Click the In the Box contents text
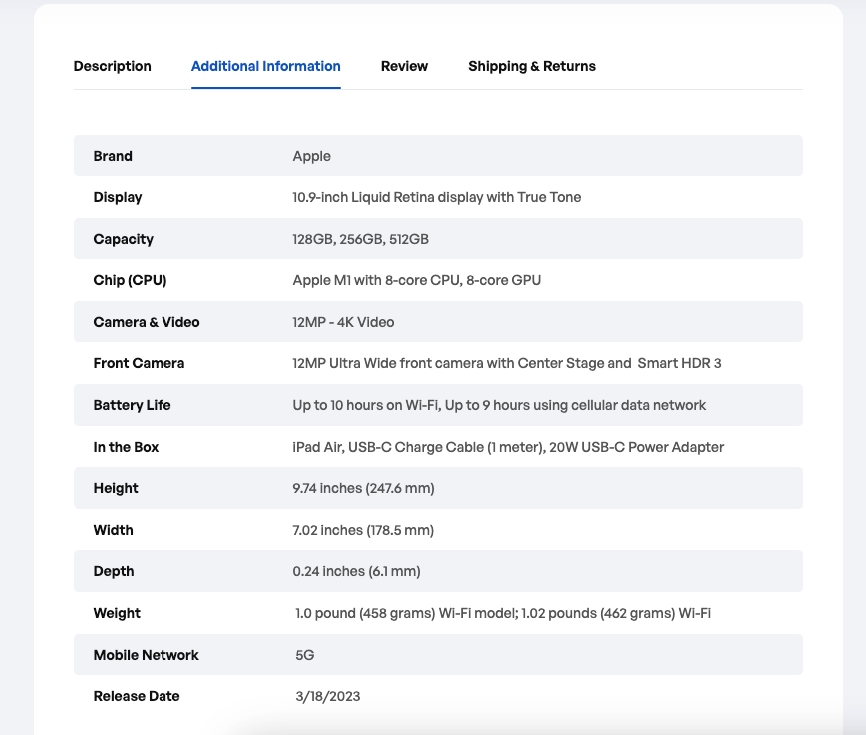The height and width of the screenshot is (735, 866). click(x=507, y=447)
